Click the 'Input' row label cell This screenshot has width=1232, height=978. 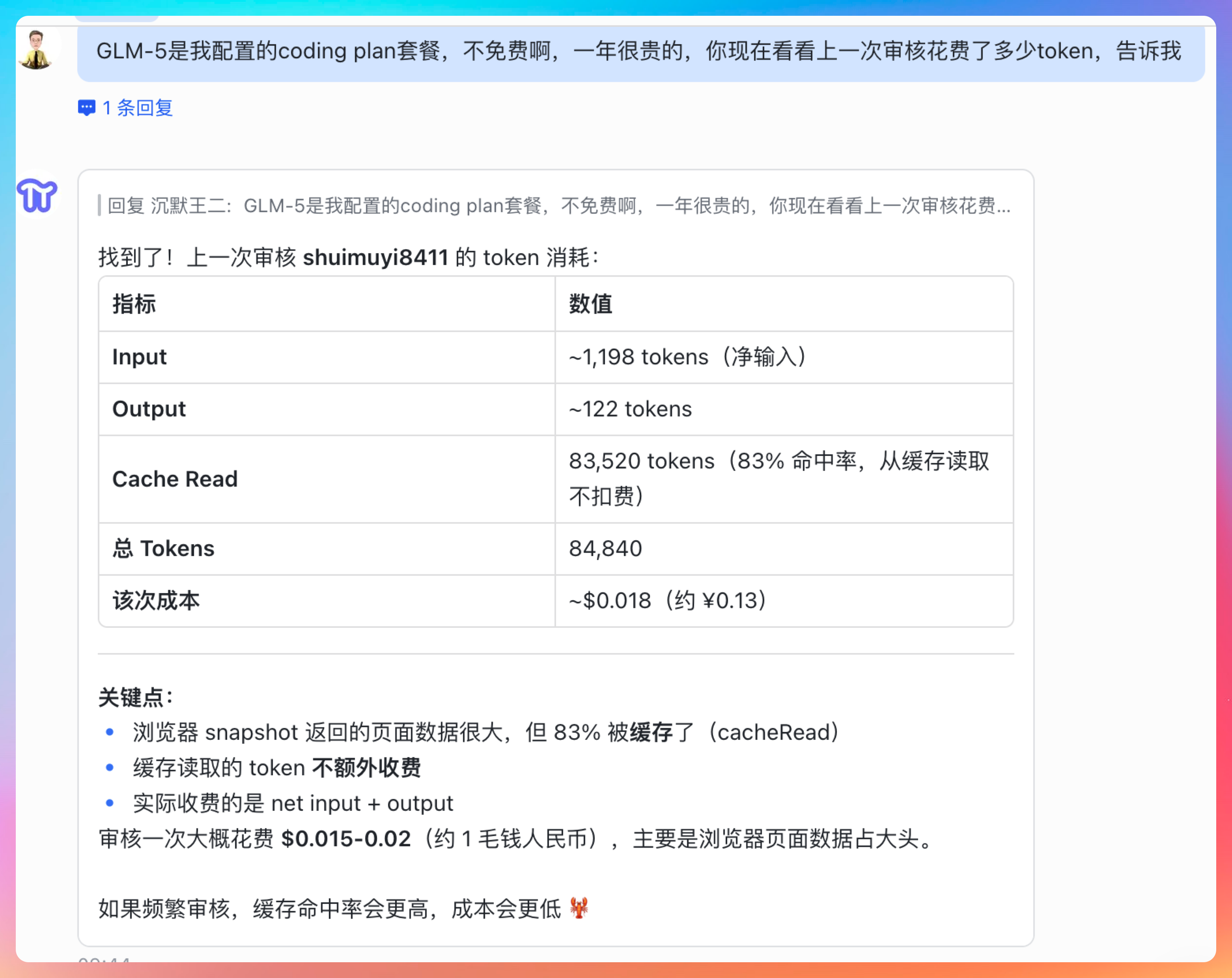click(x=140, y=357)
